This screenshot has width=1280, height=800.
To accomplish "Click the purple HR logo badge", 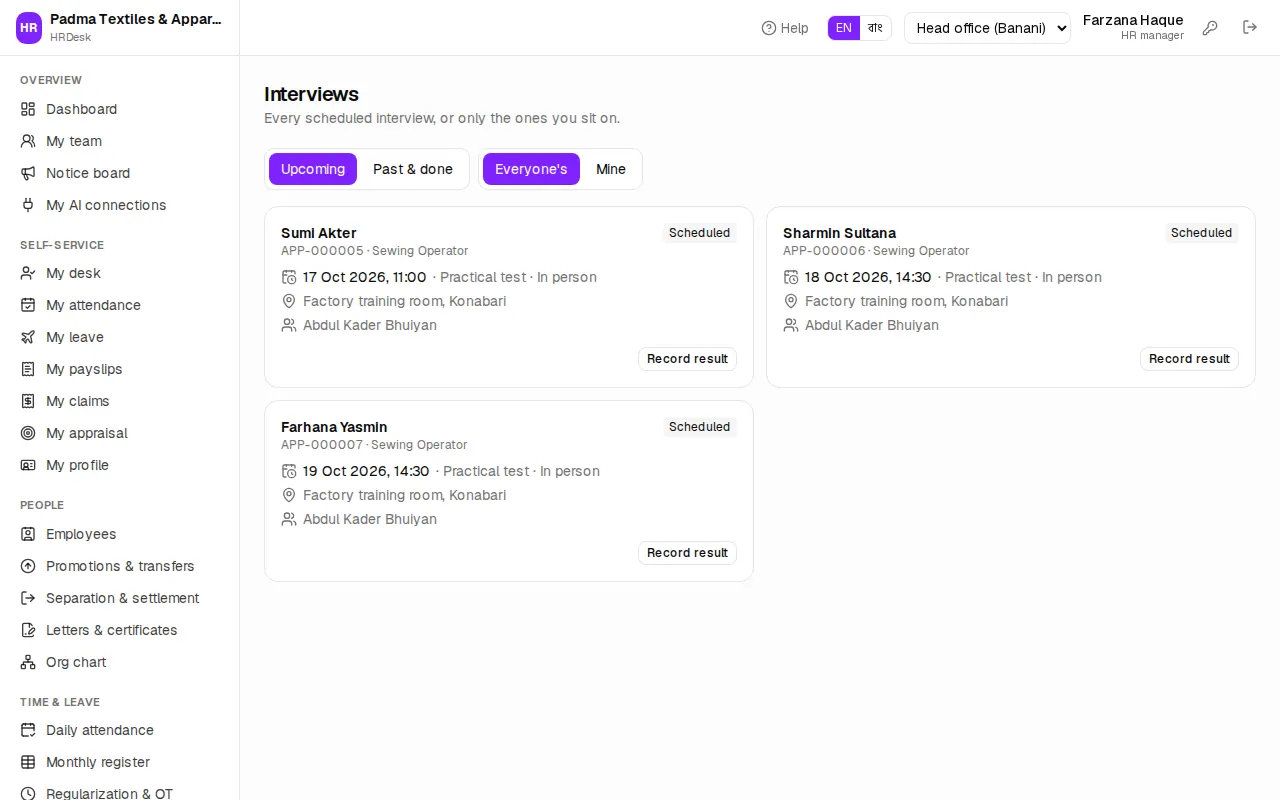I will (x=29, y=28).
